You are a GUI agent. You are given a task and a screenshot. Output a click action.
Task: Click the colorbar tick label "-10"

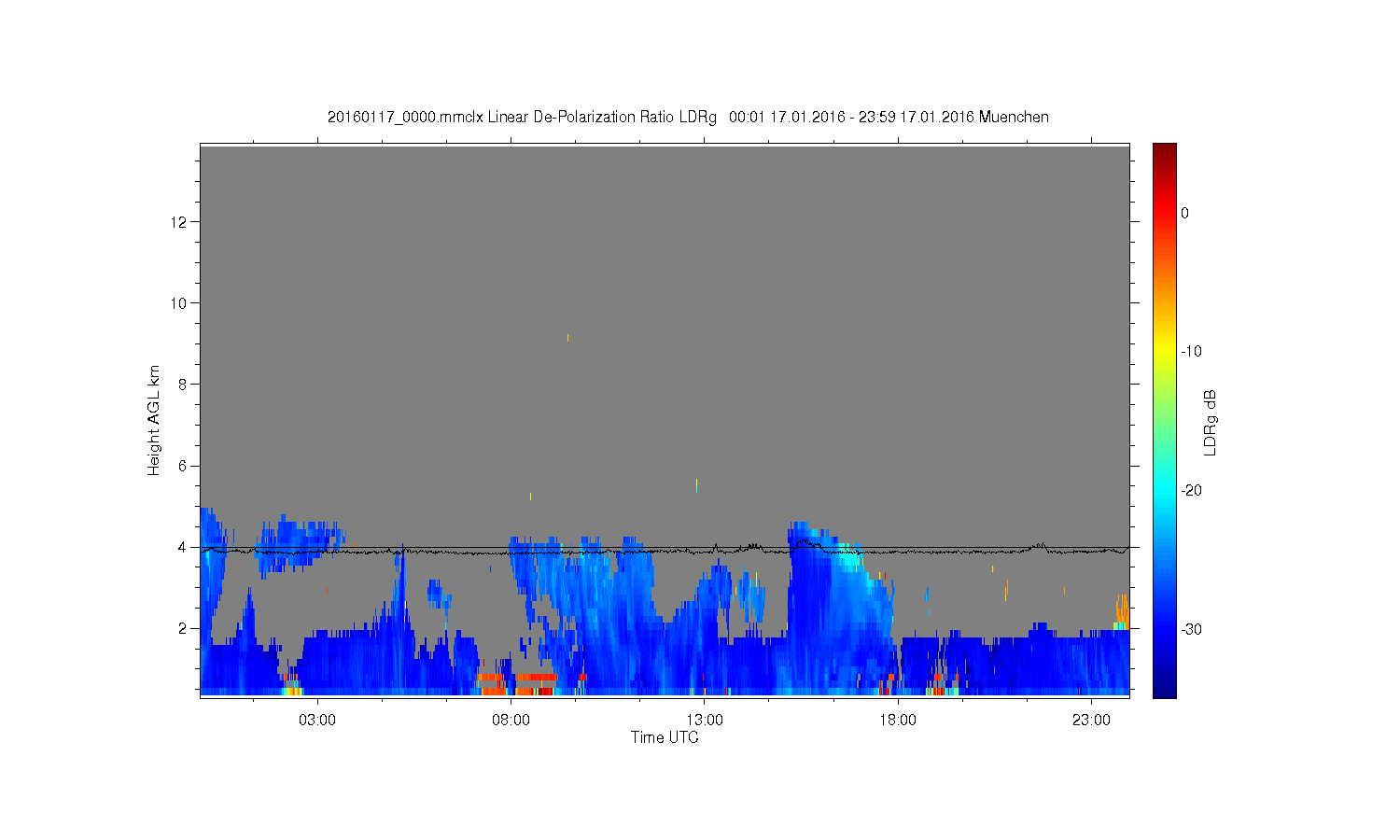(x=1191, y=352)
